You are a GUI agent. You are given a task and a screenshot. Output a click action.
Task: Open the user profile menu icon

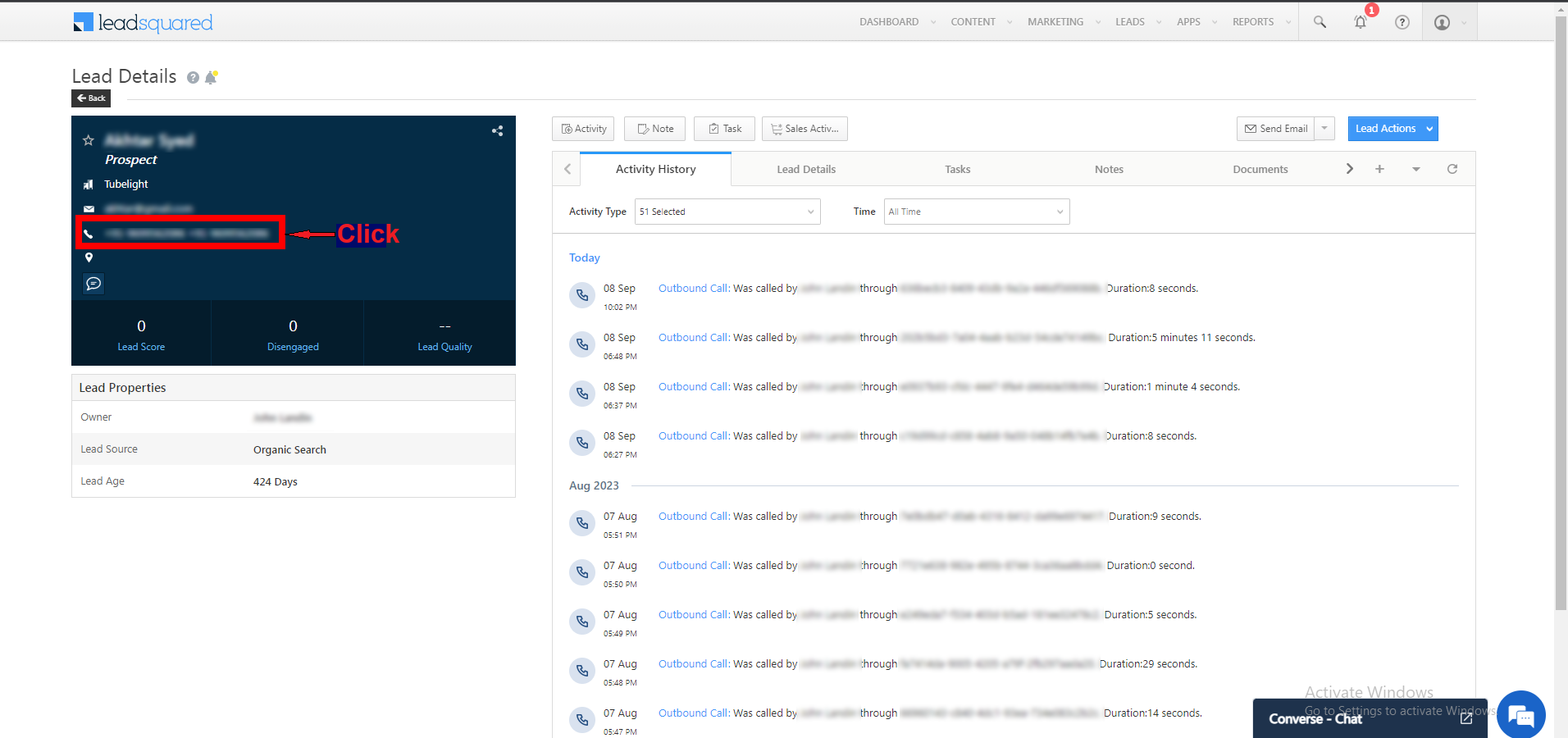(x=1442, y=22)
